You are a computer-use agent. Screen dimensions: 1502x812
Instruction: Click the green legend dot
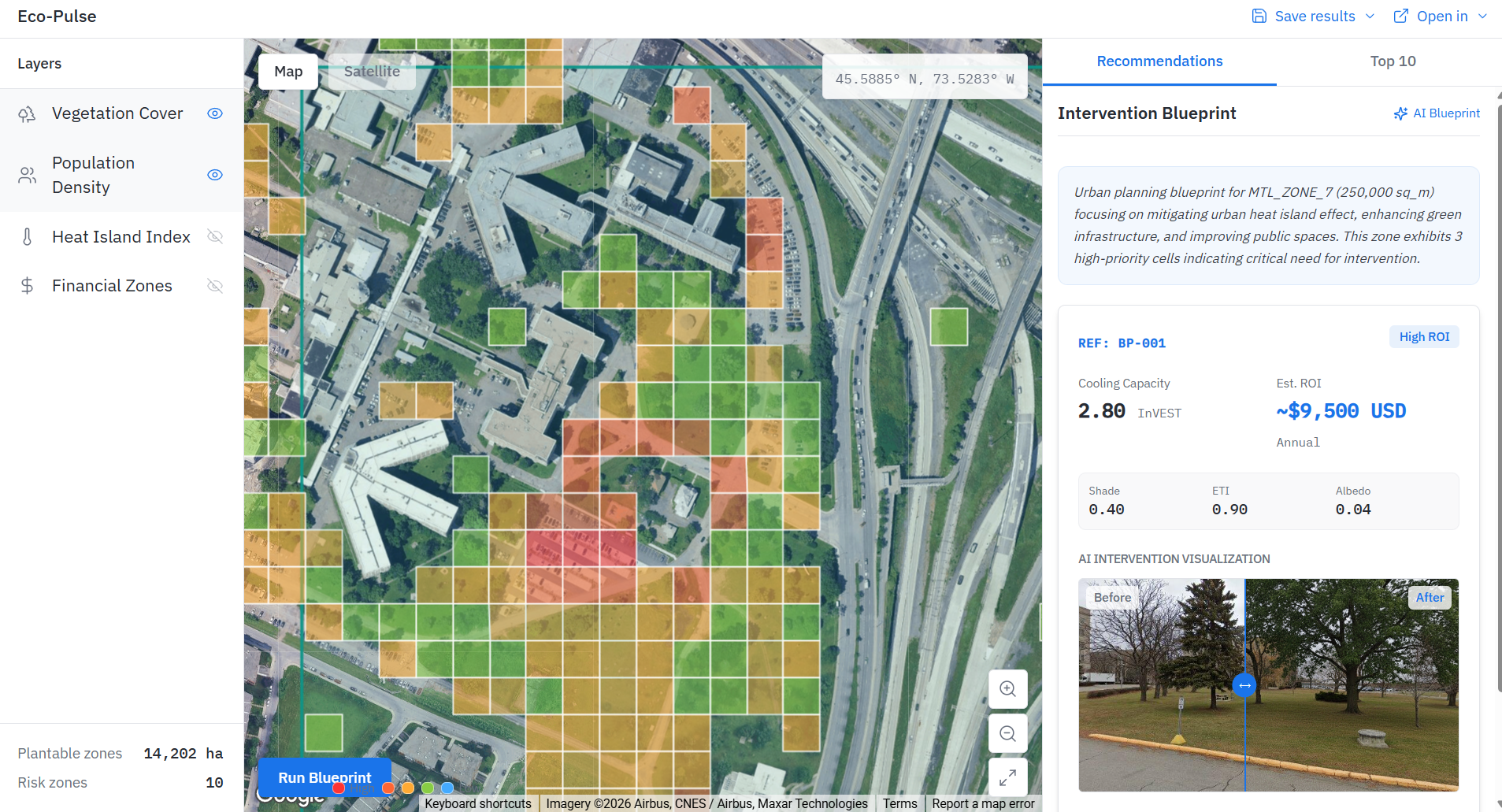point(428,788)
